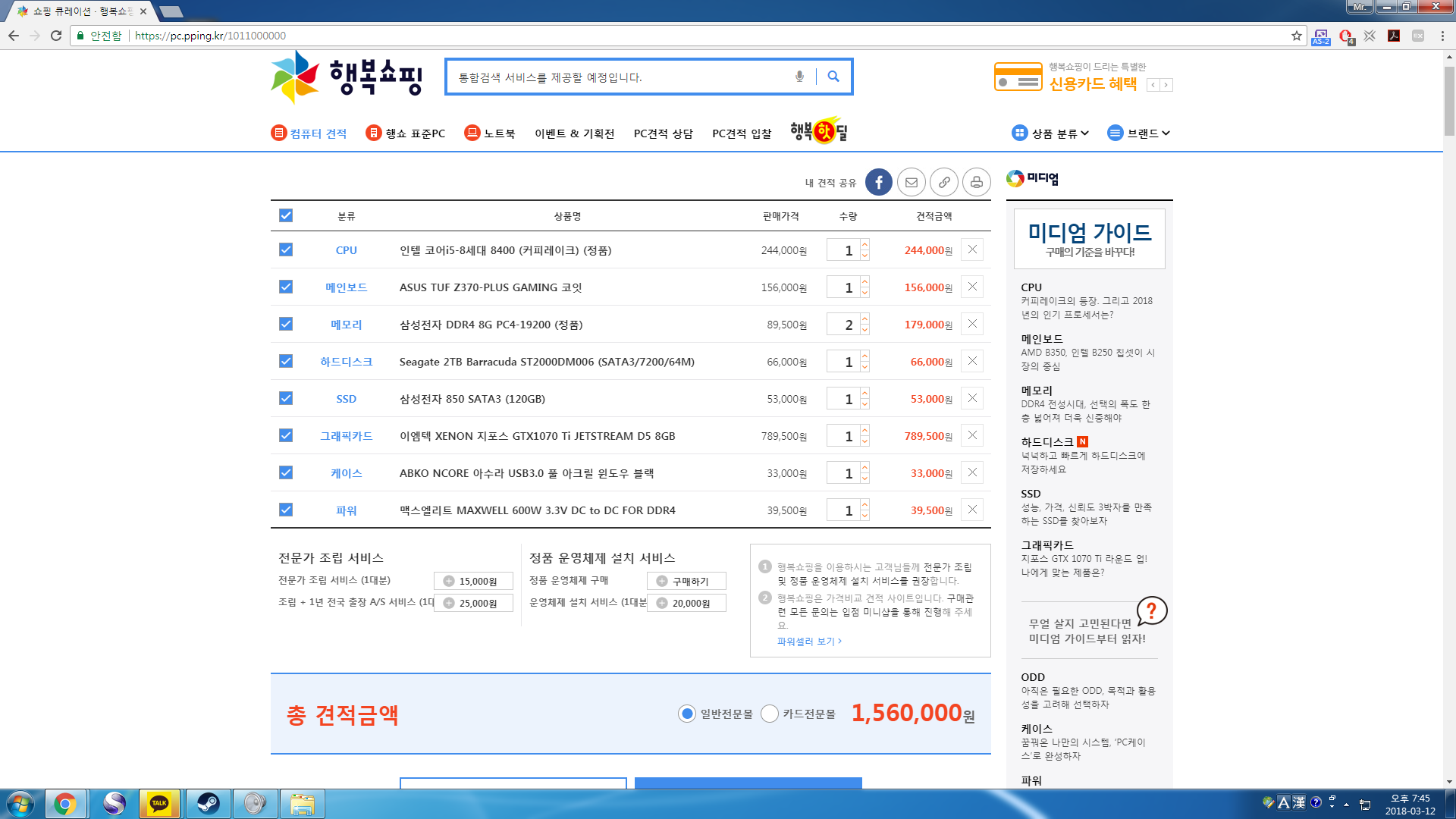Open file explorer folder in taskbar
1456x819 pixels.
click(x=303, y=804)
